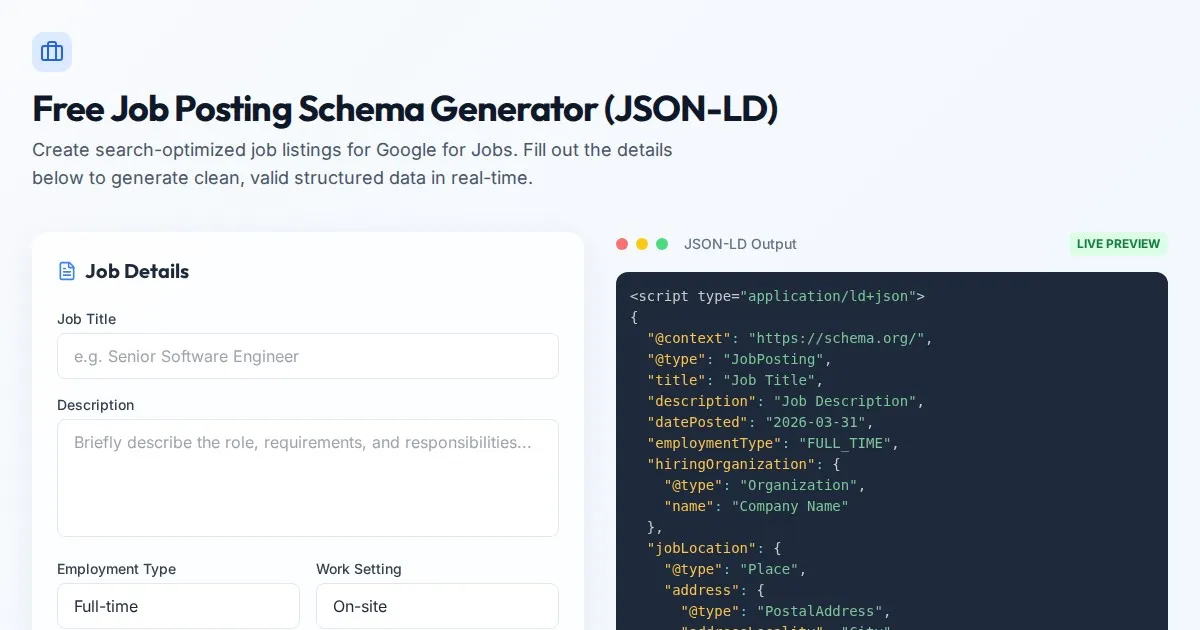Click the red dot in code window header
Screen dimensions: 1200x630
coord(622,244)
